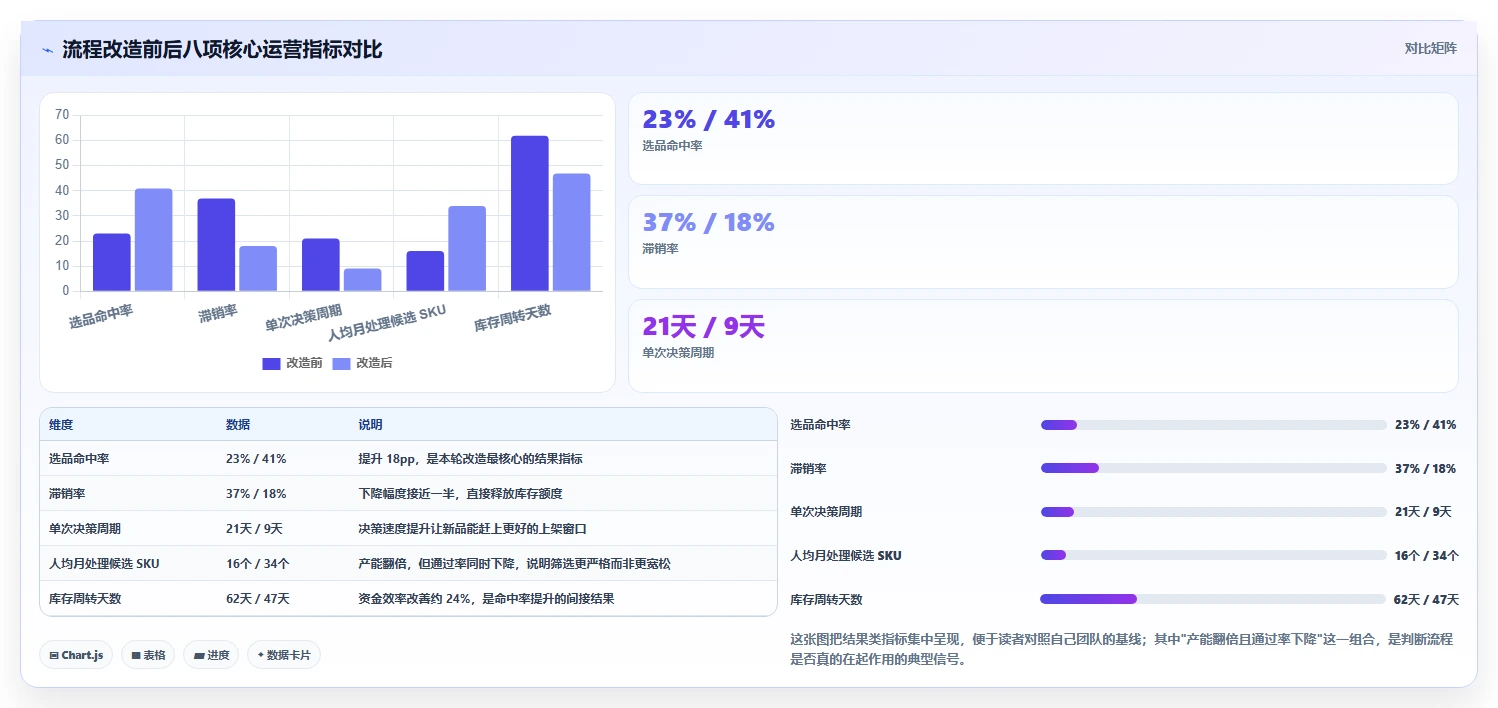Click the 滞销率 caption in the data card
The height and width of the screenshot is (708, 1498).
point(660,249)
